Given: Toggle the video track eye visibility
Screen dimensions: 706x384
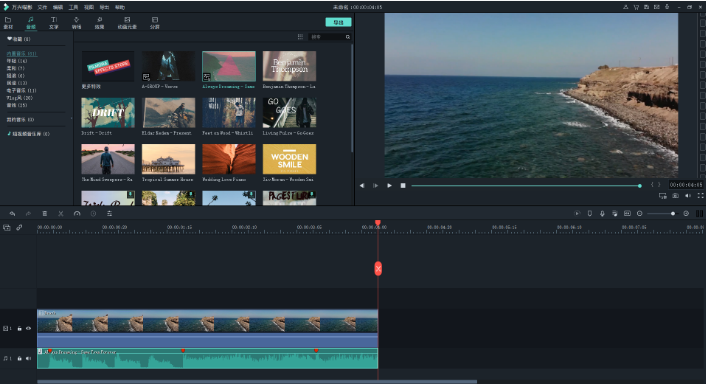Looking at the screenshot, I should [28, 329].
